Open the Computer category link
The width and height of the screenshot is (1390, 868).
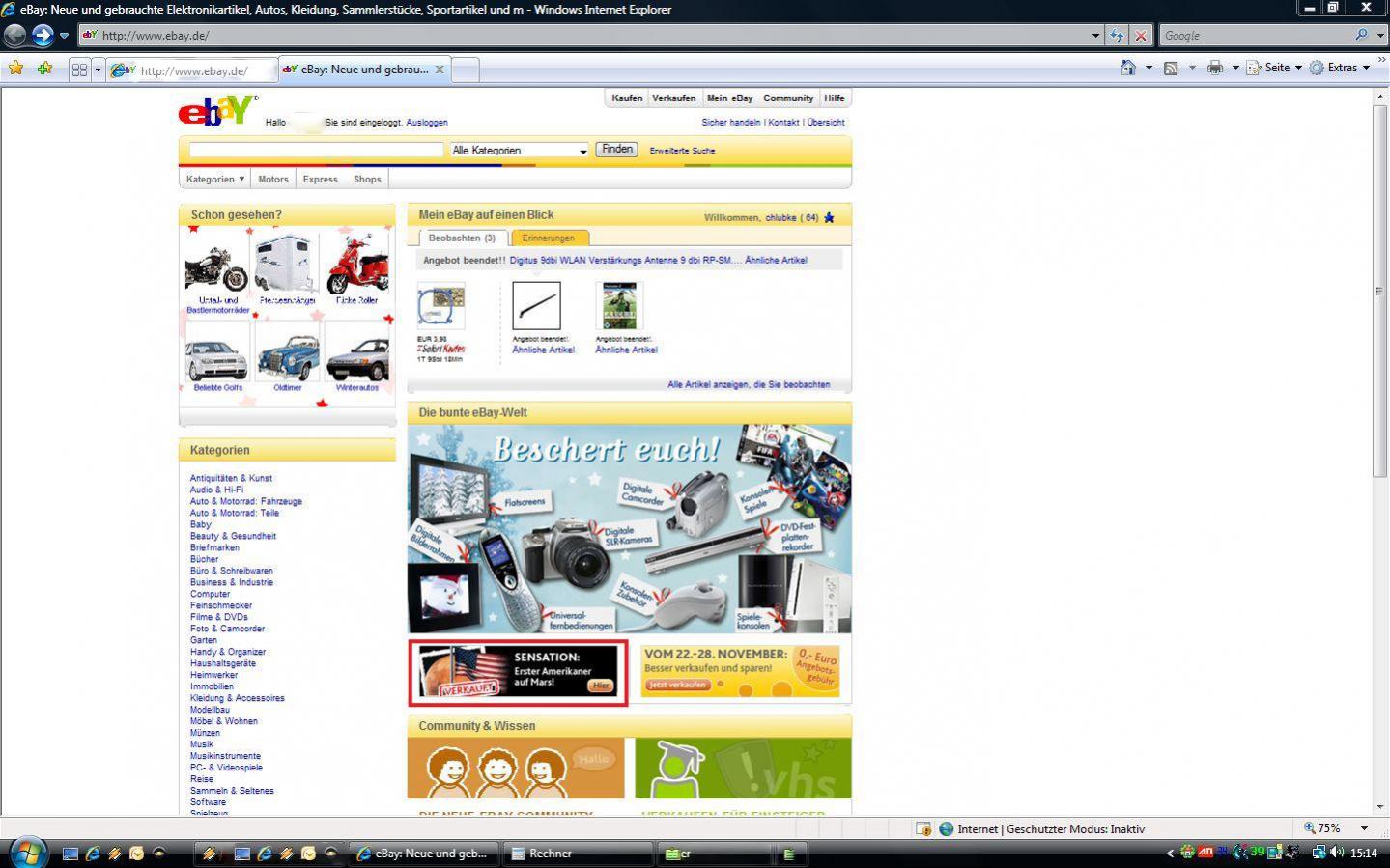[210, 594]
